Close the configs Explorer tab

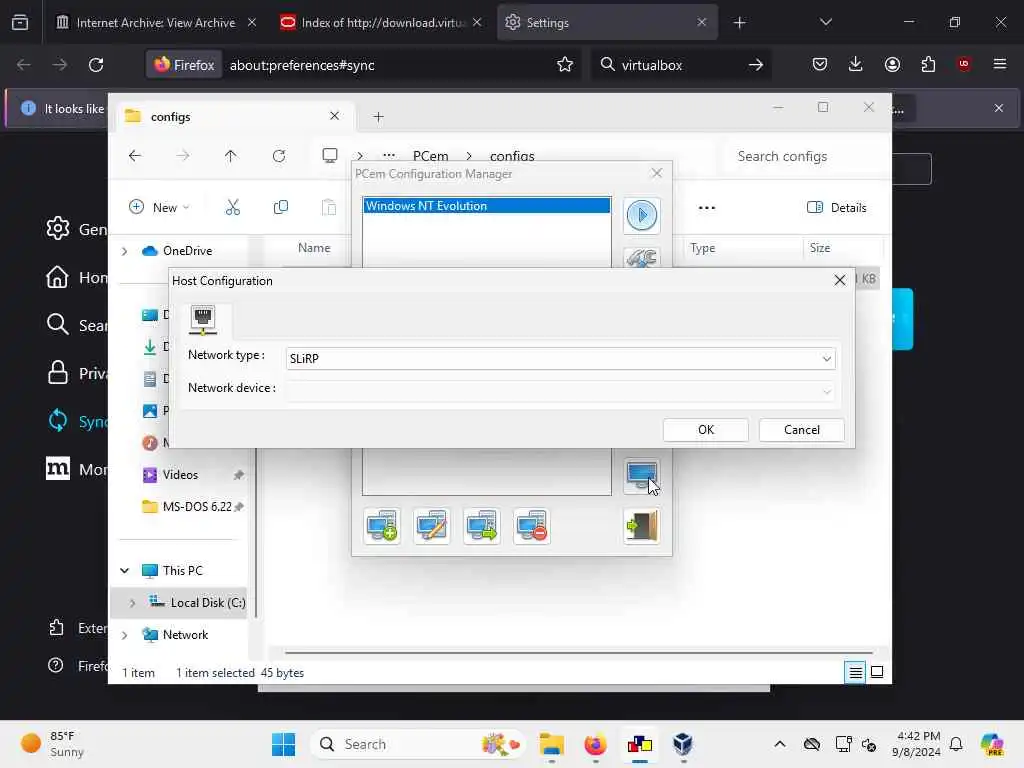(x=334, y=116)
